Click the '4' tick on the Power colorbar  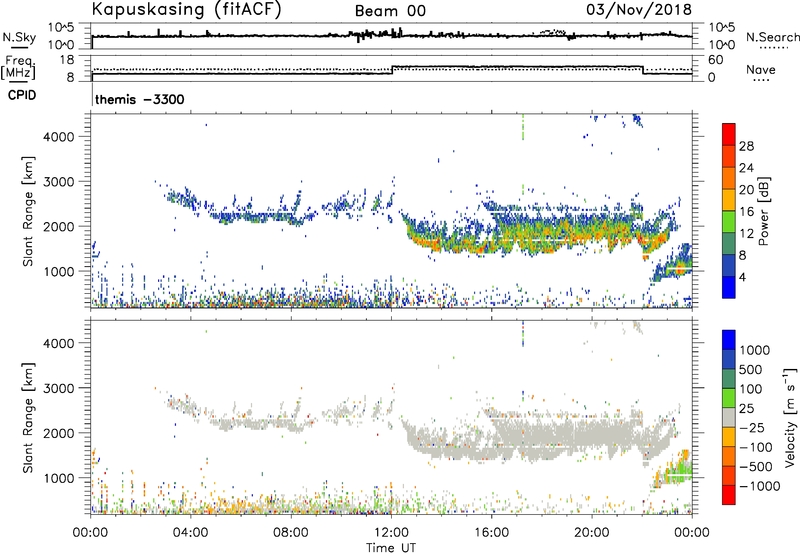coord(743,277)
